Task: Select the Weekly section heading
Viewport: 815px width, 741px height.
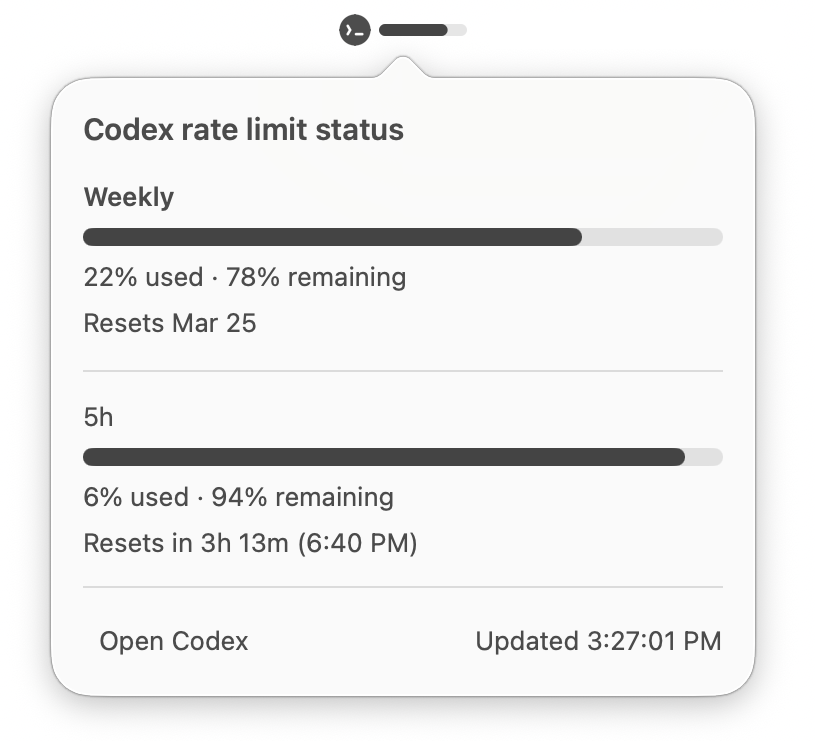Action: [129, 197]
